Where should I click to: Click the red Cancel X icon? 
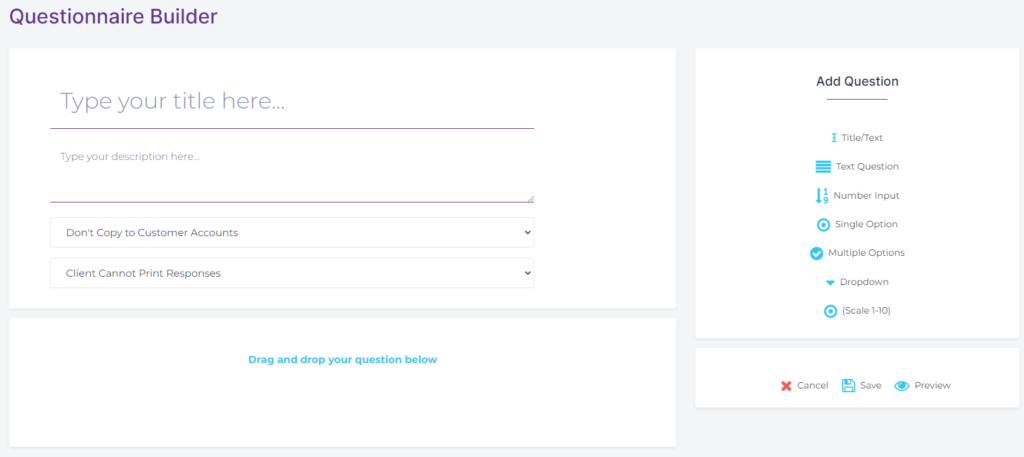(x=786, y=386)
